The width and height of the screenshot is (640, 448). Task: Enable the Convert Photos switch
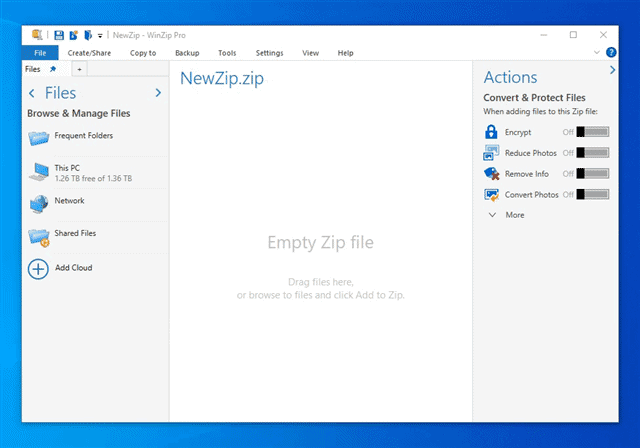click(593, 195)
